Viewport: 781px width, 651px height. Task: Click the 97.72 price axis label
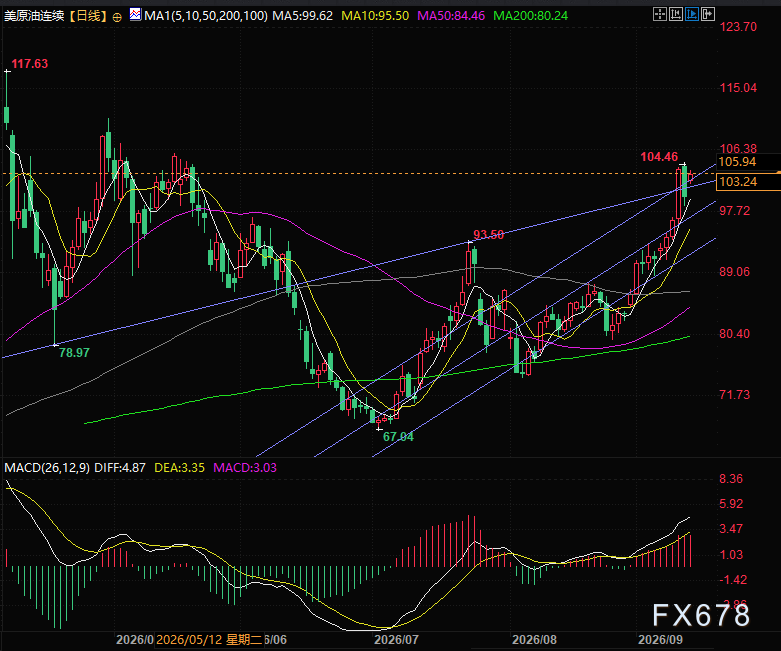click(735, 211)
